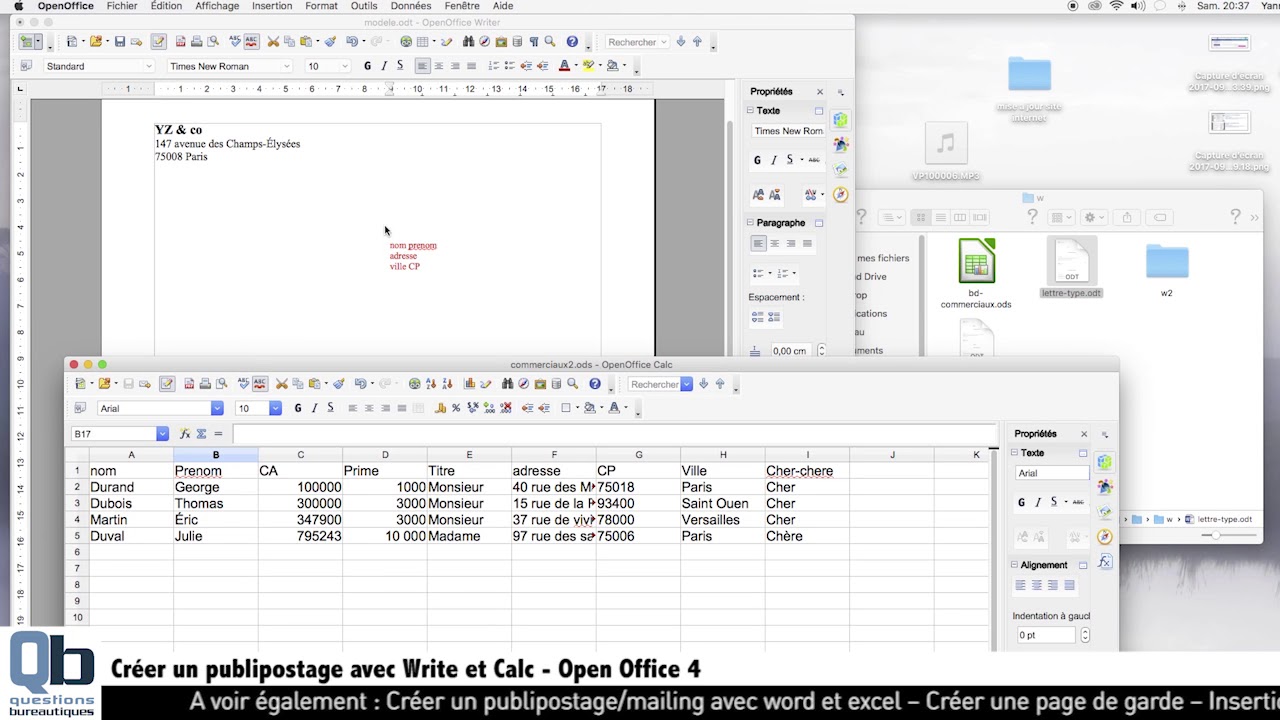Toggle edit file mode in Calc toolbar
1280x720 pixels.
tap(167, 384)
